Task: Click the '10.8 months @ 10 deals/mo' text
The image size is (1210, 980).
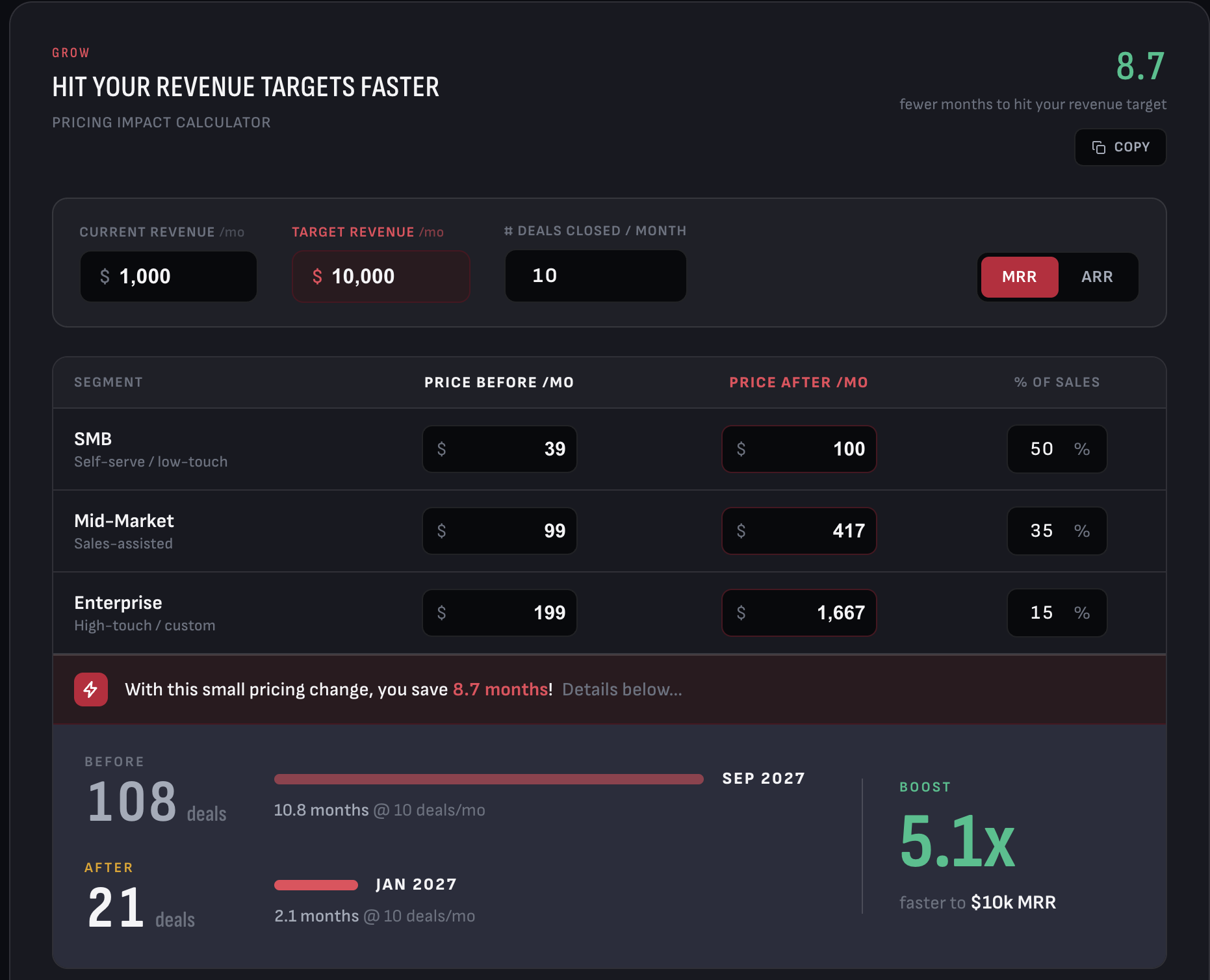Action: point(380,810)
